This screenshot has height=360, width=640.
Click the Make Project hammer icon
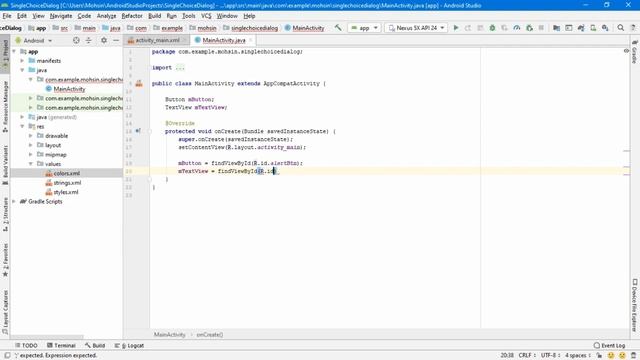click(x=338, y=28)
